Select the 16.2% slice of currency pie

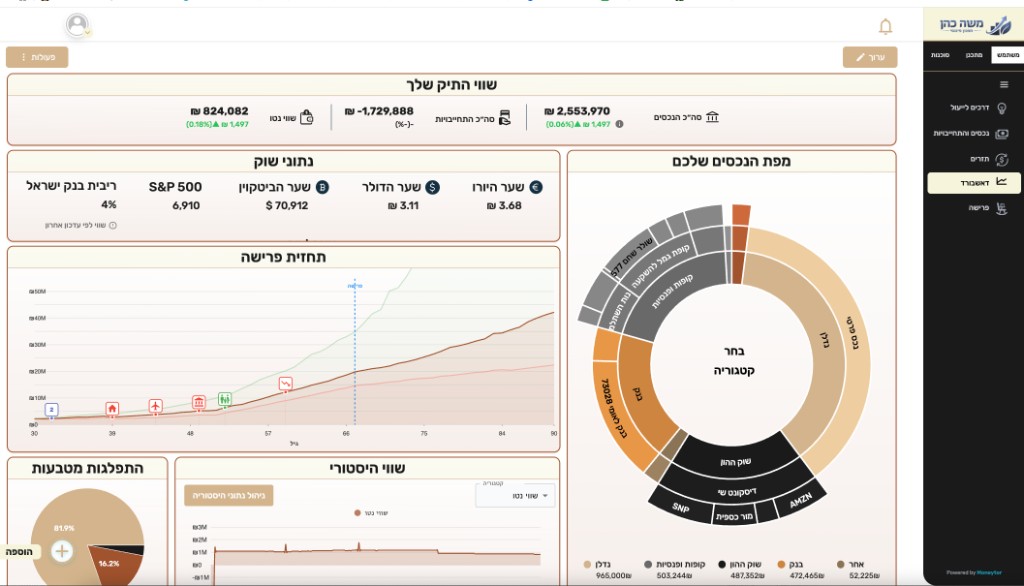[x=109, y=563]
